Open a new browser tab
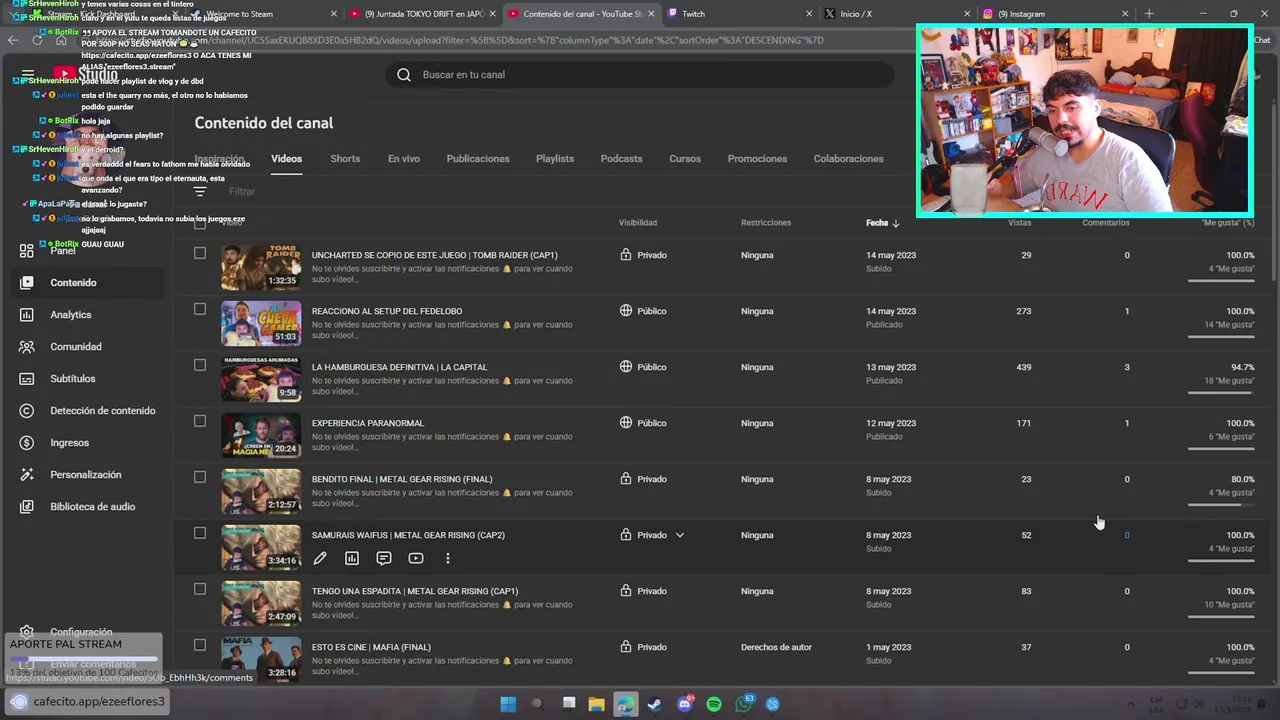The image size is (1280, 720). [1149, 14]
